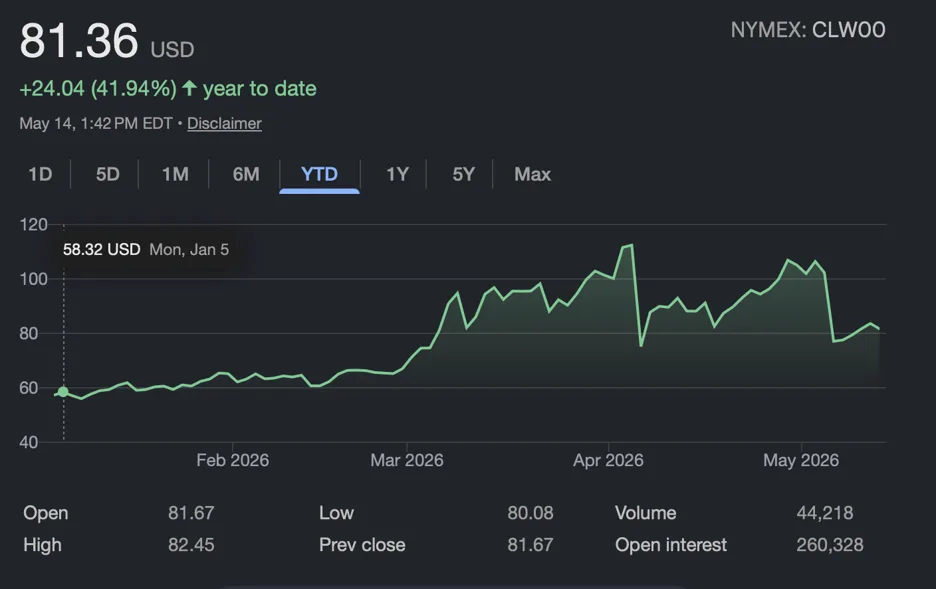936x589 pixels.
Task: Select the 1D time range tab
Action: click(x=41, y=174)
